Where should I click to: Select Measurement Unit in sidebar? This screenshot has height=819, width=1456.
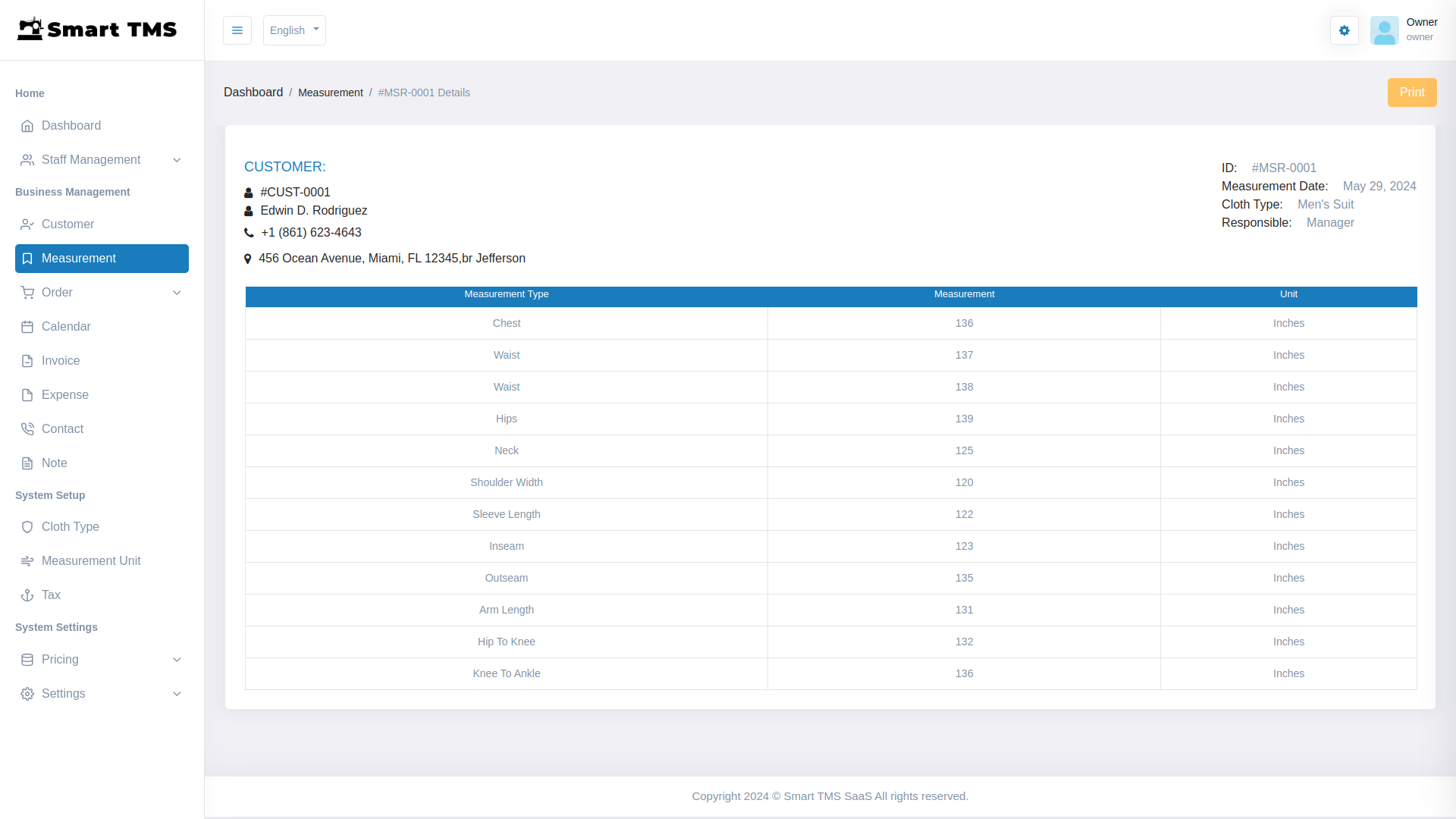click(91, 561)
